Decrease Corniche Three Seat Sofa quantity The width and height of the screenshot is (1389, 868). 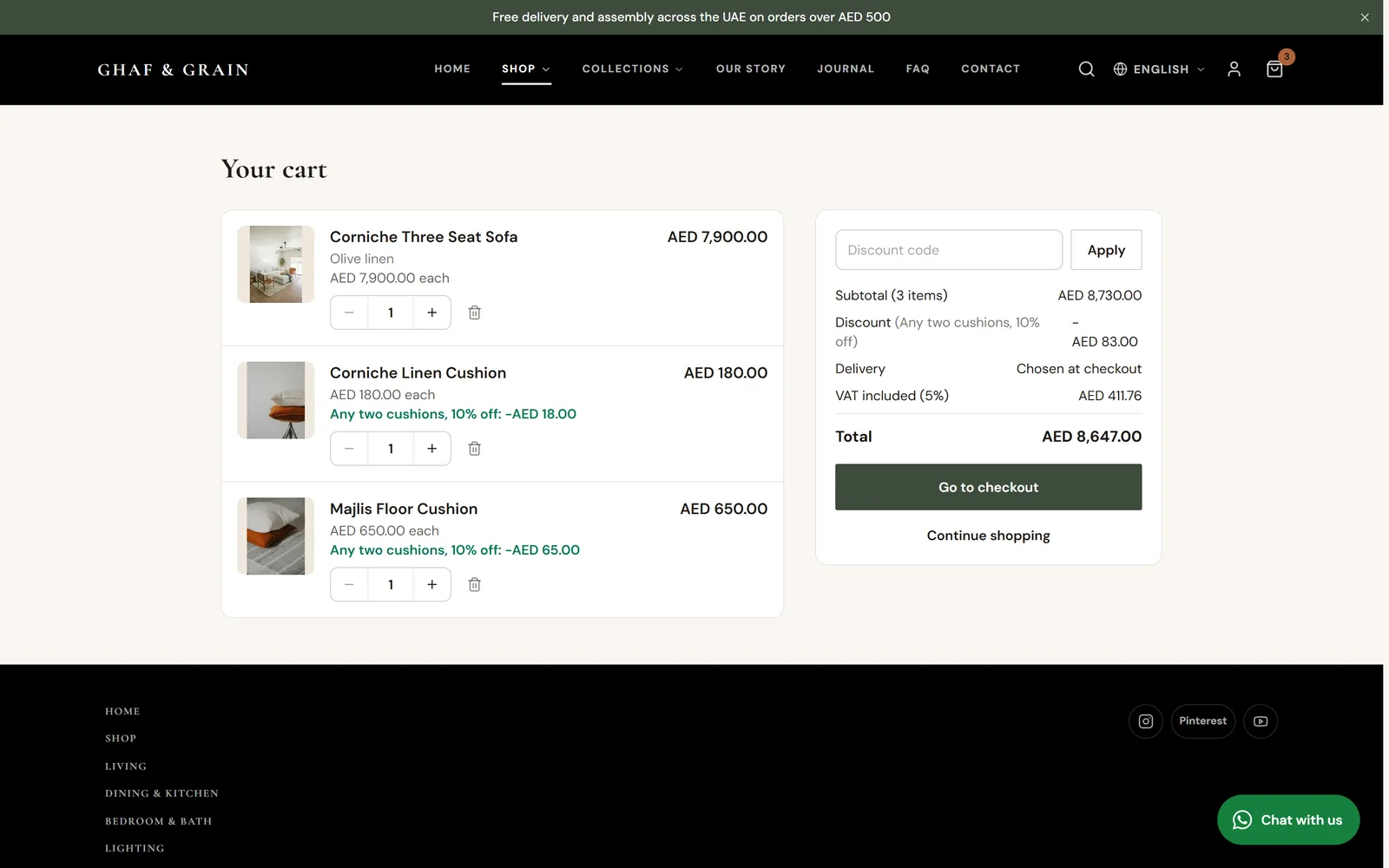pos(349,312)
